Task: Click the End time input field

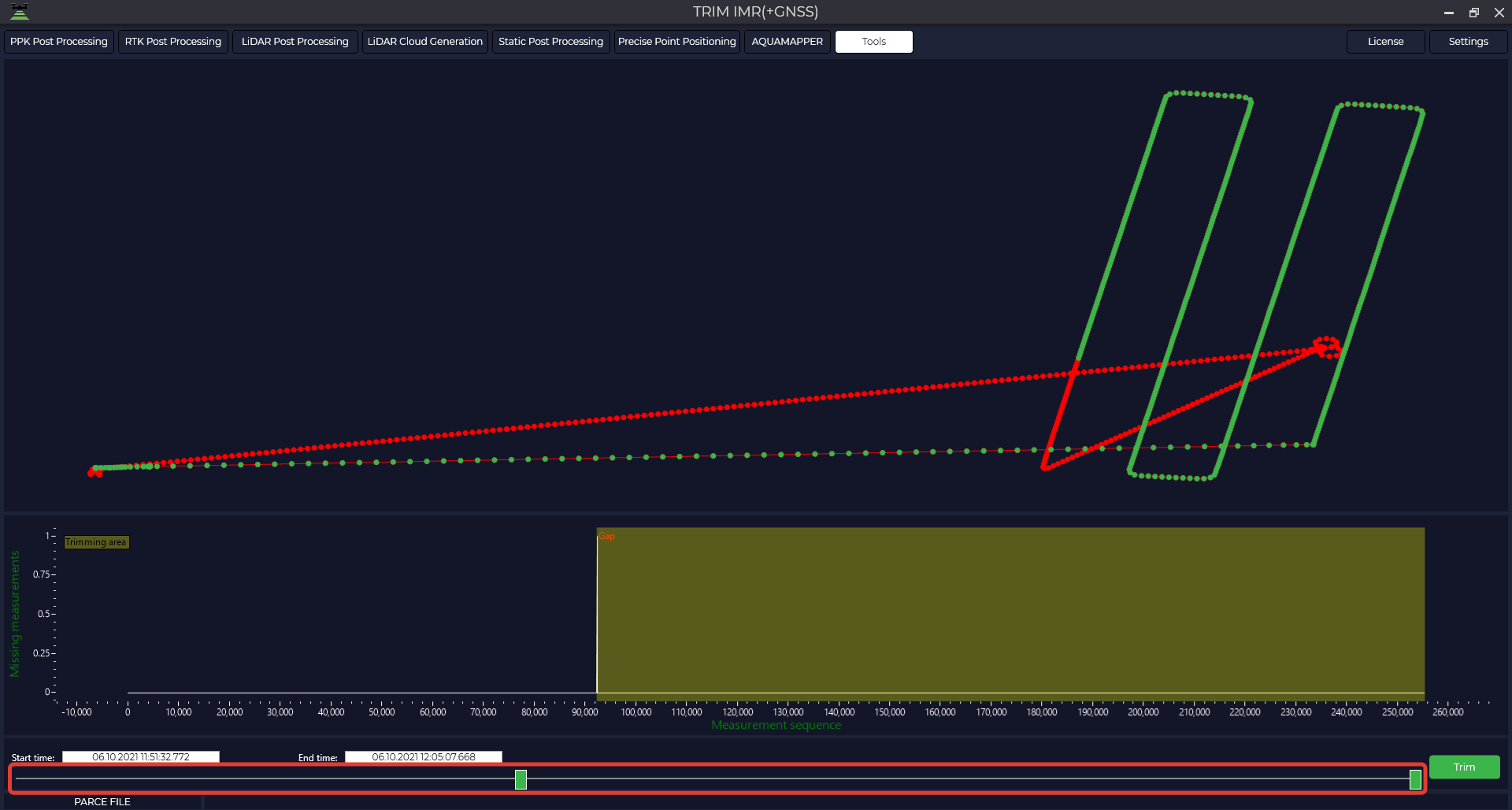Action: (424, 757)
